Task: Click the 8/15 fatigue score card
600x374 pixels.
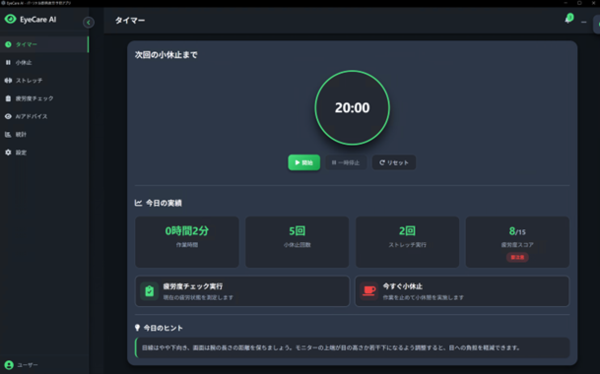Action: [517, 242]
